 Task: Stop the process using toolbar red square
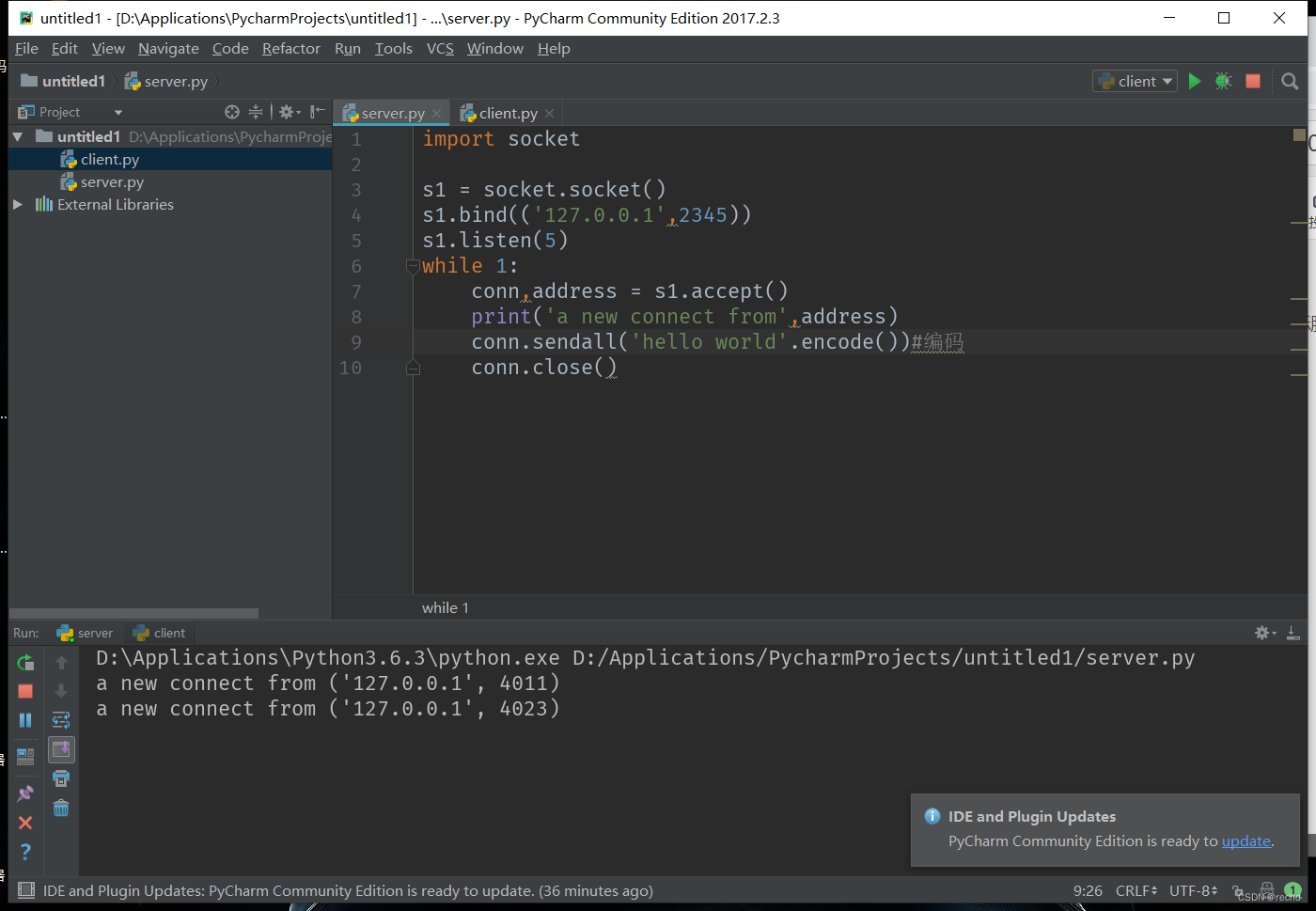click(x=1253, y=82)
